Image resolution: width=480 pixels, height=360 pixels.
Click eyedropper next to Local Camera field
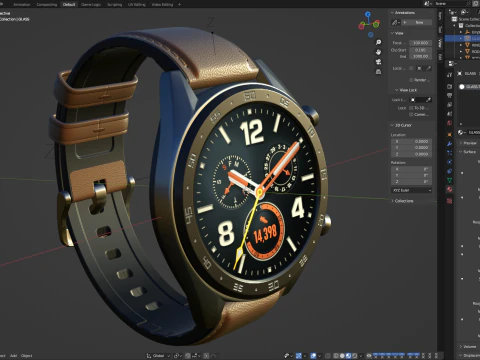[x=428, y=68]
